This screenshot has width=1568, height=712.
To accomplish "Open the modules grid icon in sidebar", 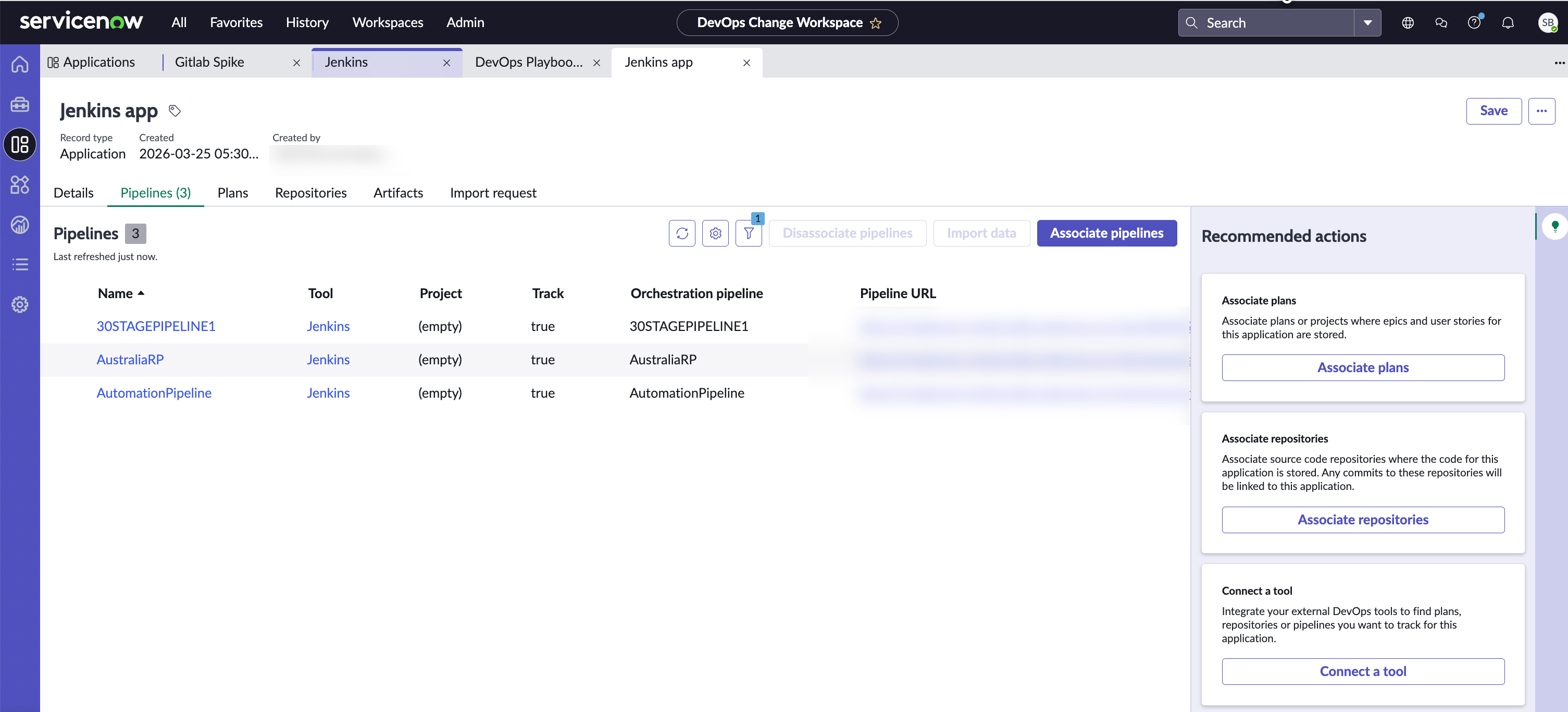I will click(19, 185).
